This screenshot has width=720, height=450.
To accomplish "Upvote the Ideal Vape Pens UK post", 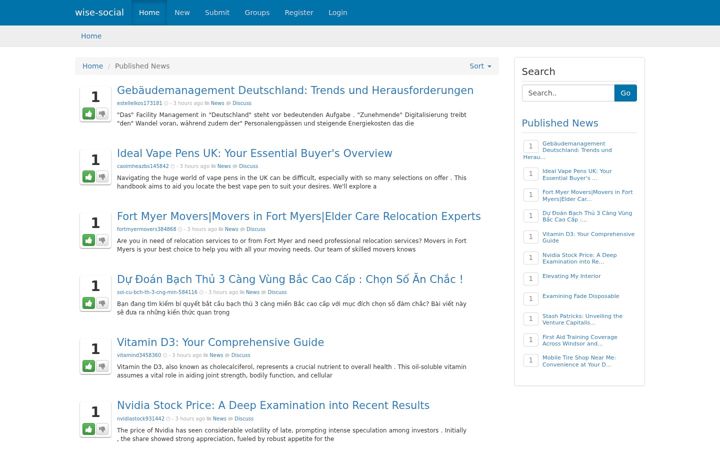I will [x=89, y=176].
